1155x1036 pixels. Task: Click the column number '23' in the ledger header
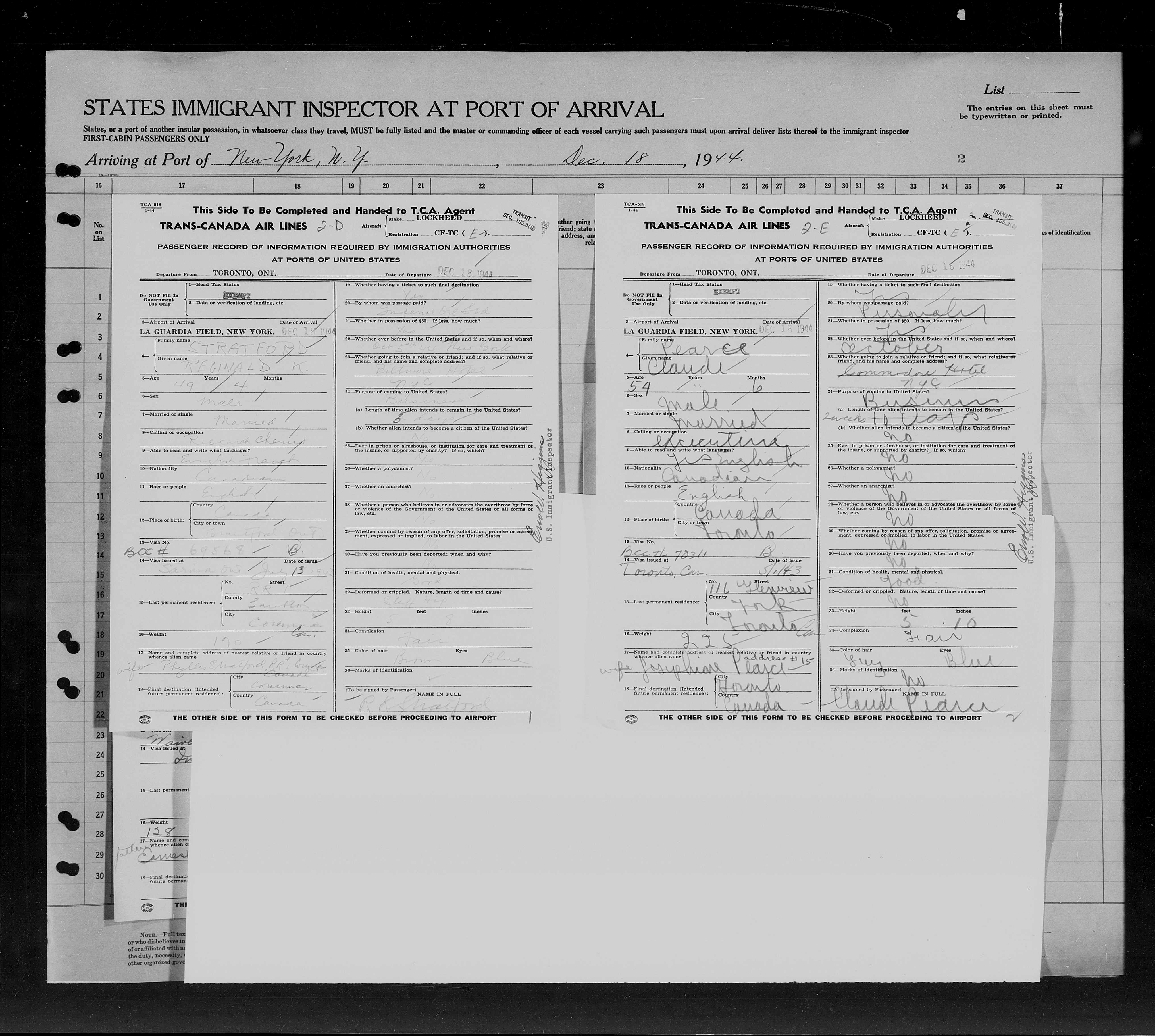(x=601, y=185)
